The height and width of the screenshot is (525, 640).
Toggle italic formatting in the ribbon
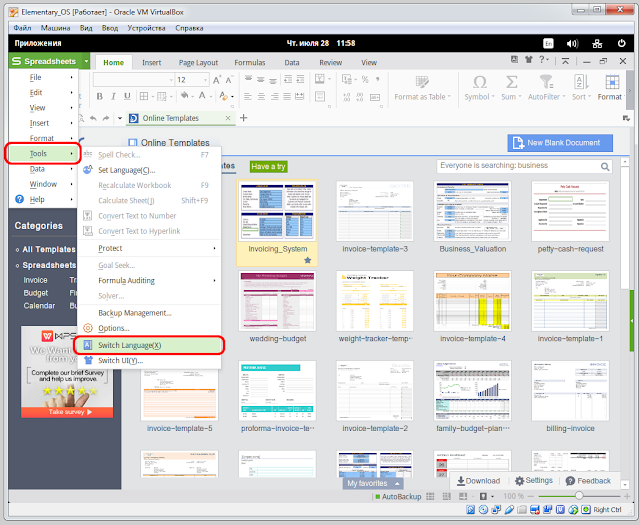coord(113,96)
